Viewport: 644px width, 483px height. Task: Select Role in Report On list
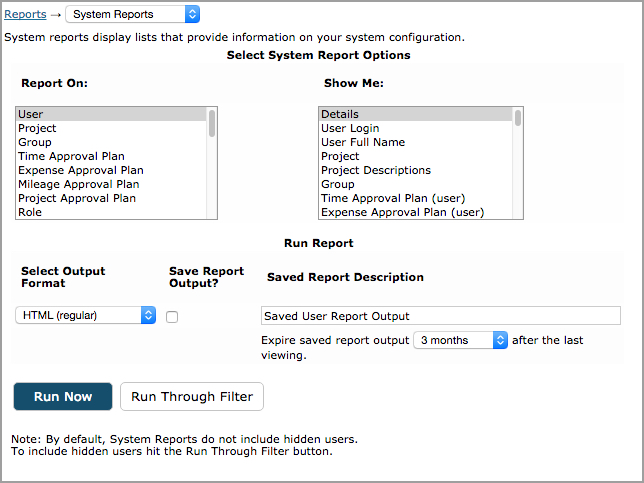tap(111, 212)
